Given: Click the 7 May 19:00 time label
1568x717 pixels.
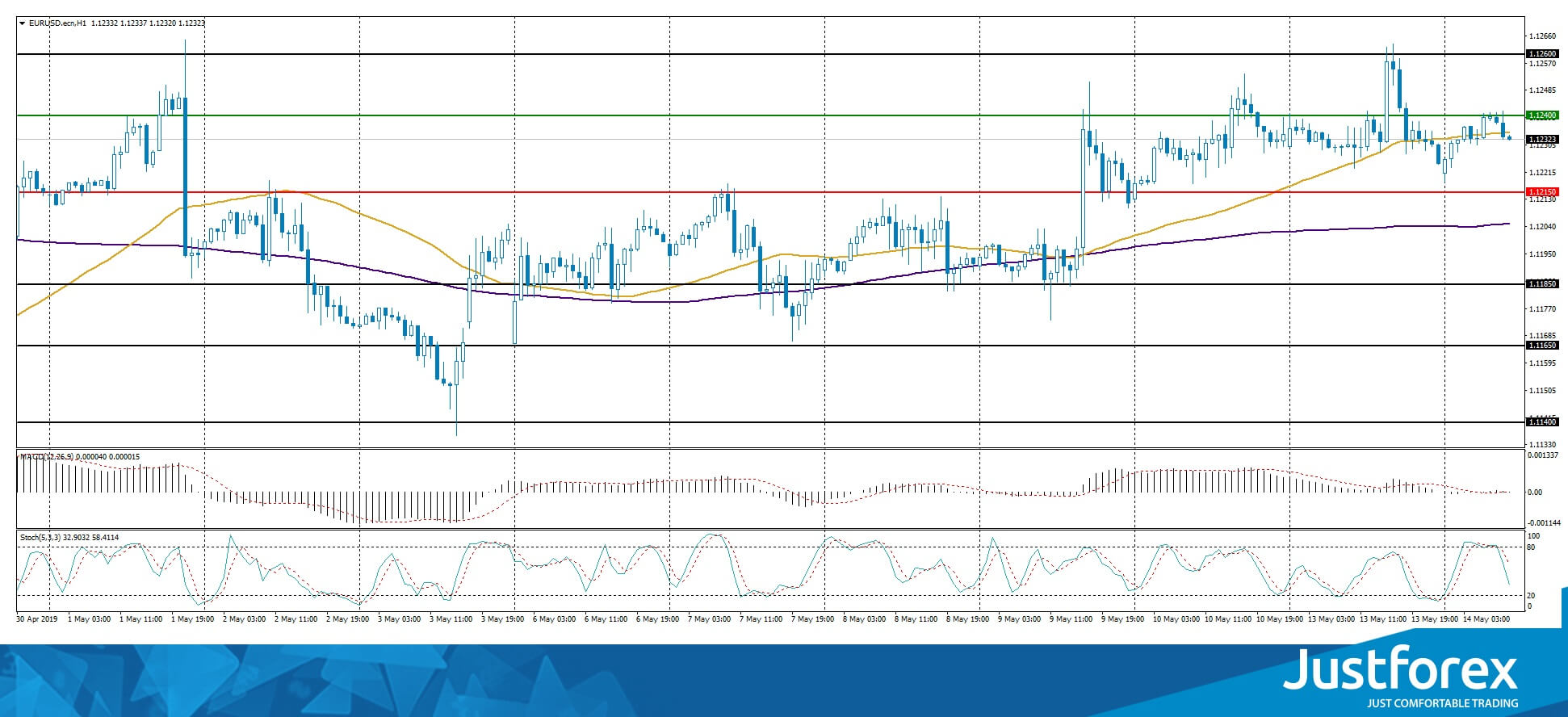Looking at the screenshot, I should (x=814, y=619).
